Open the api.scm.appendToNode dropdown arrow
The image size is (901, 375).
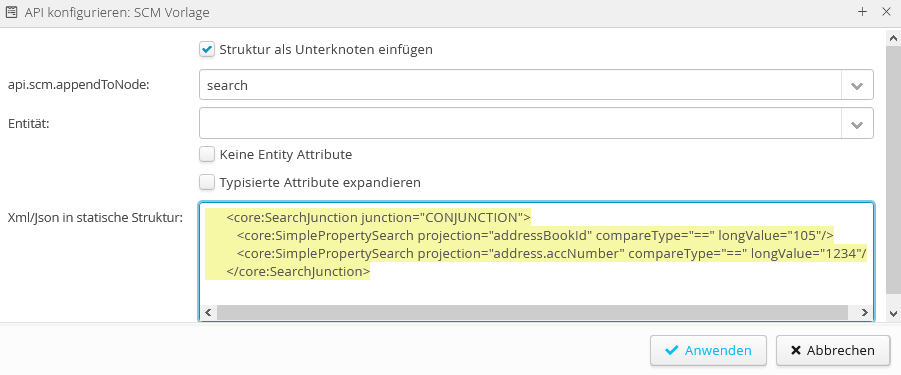pos(857,85)
